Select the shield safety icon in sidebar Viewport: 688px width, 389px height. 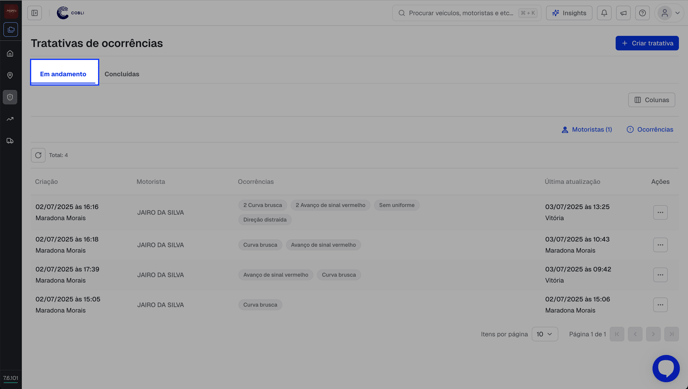(x=10, y=97)
